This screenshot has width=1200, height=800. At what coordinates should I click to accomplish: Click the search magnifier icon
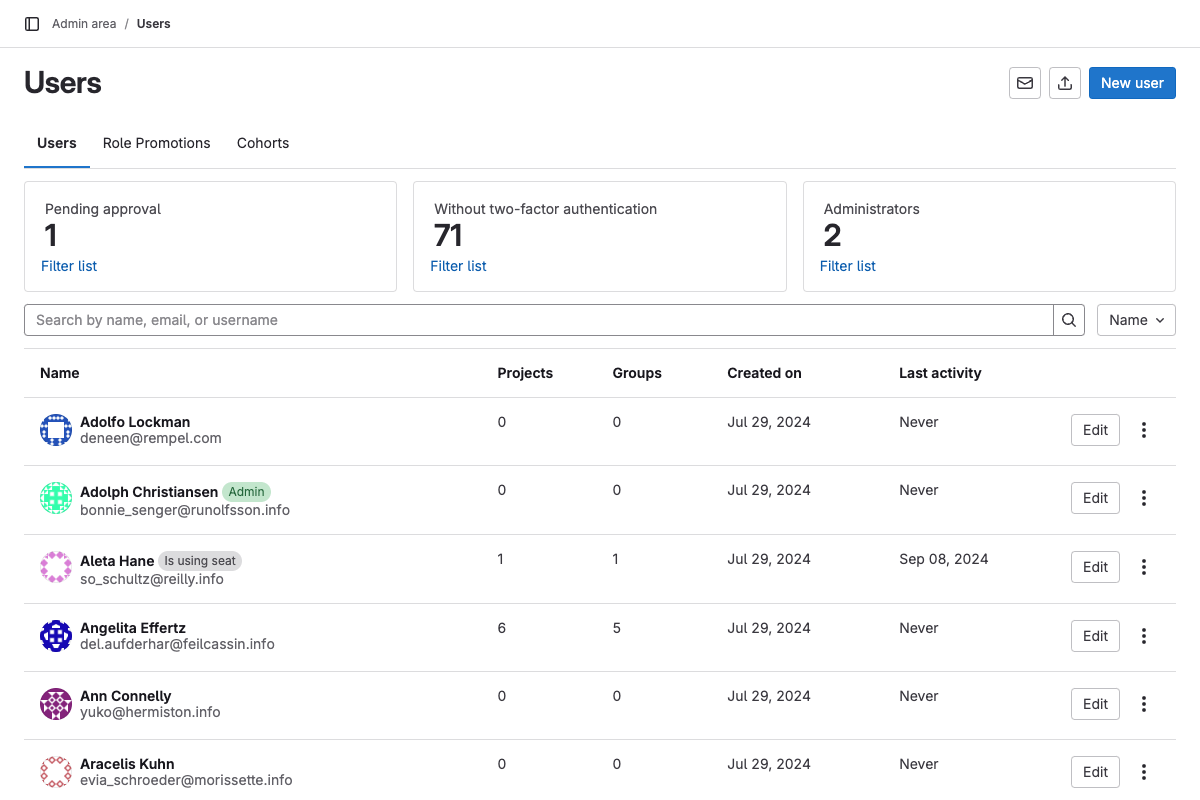(1068, 320)
